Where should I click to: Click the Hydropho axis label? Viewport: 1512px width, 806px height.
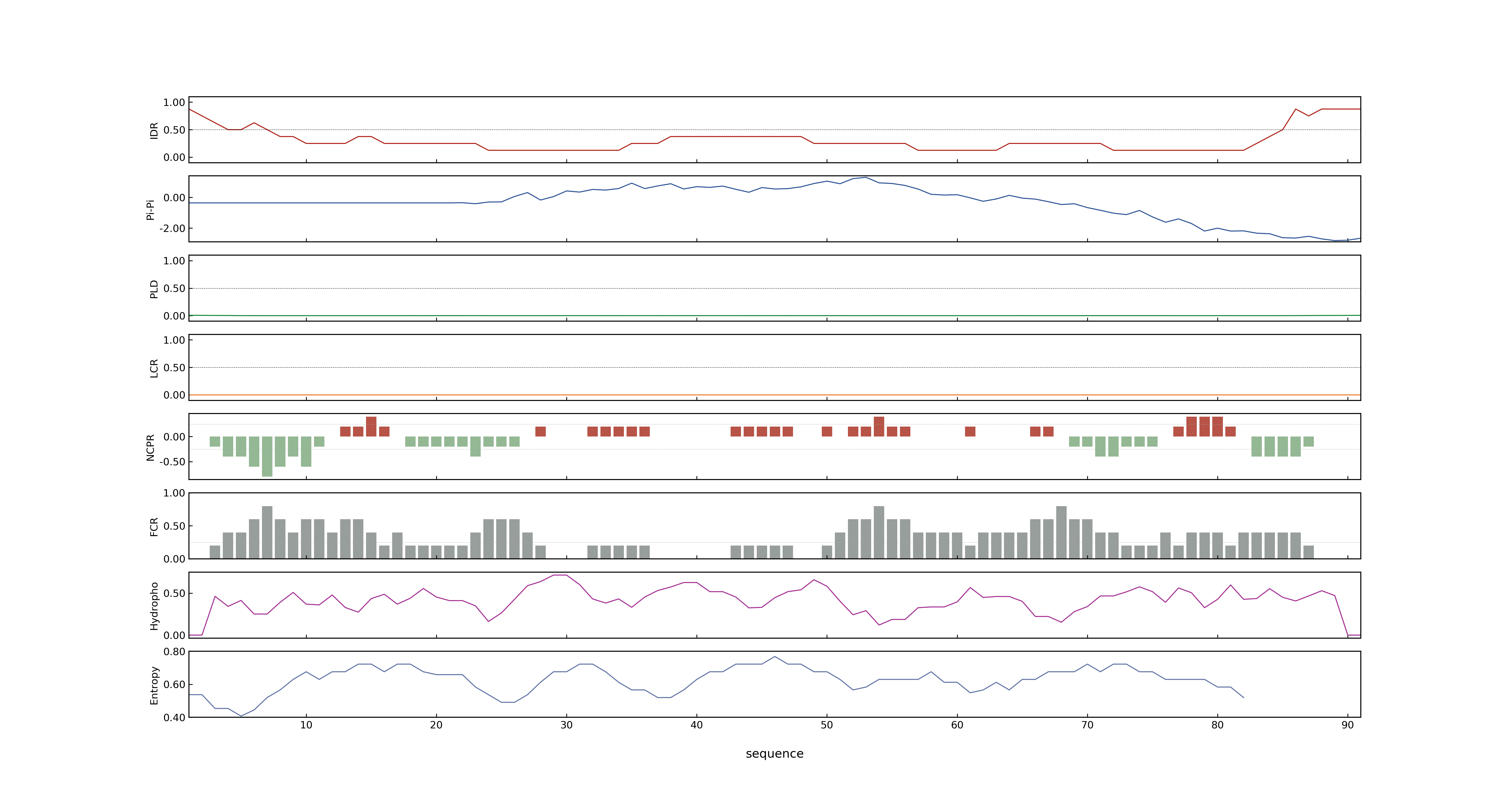pos(154,606)
